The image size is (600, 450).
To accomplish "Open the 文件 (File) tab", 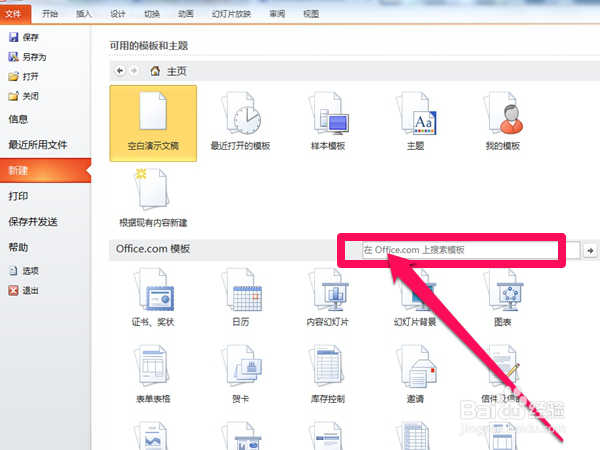I will (x=15, y=14).
